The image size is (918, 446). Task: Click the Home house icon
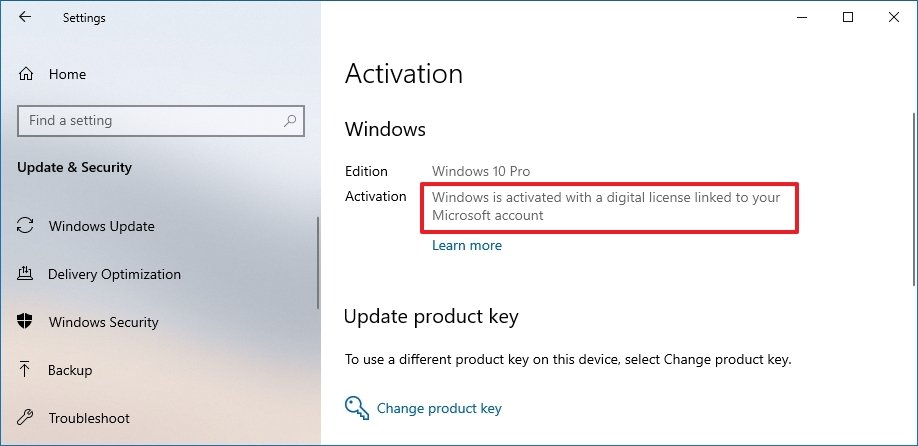(26, 74)
